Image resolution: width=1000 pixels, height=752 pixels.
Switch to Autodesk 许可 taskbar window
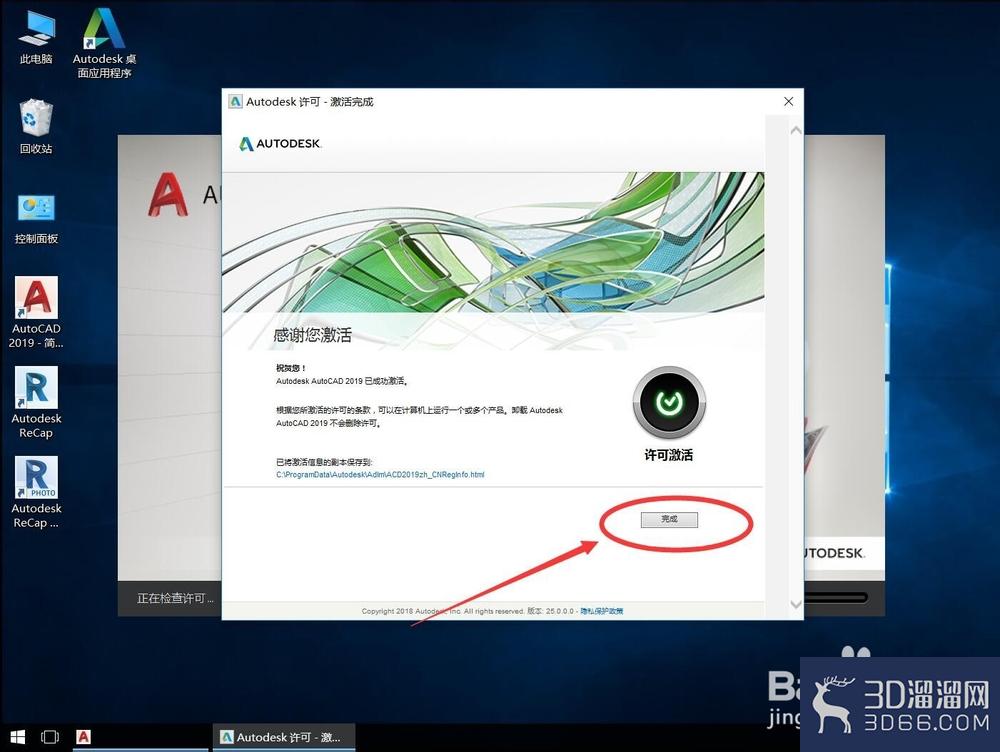[283, 737]
